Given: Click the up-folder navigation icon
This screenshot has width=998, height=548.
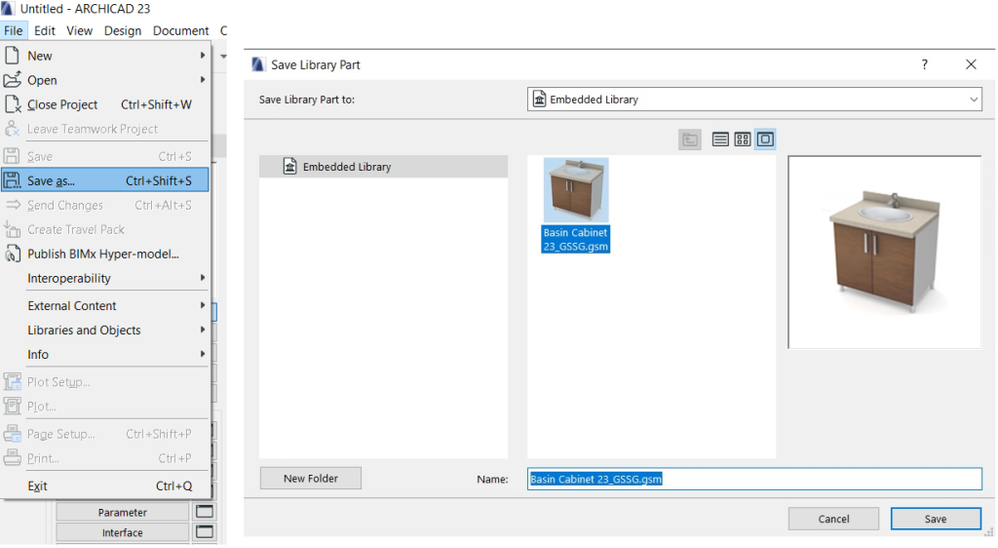Looking at the screenshot, I should point(690,139).
